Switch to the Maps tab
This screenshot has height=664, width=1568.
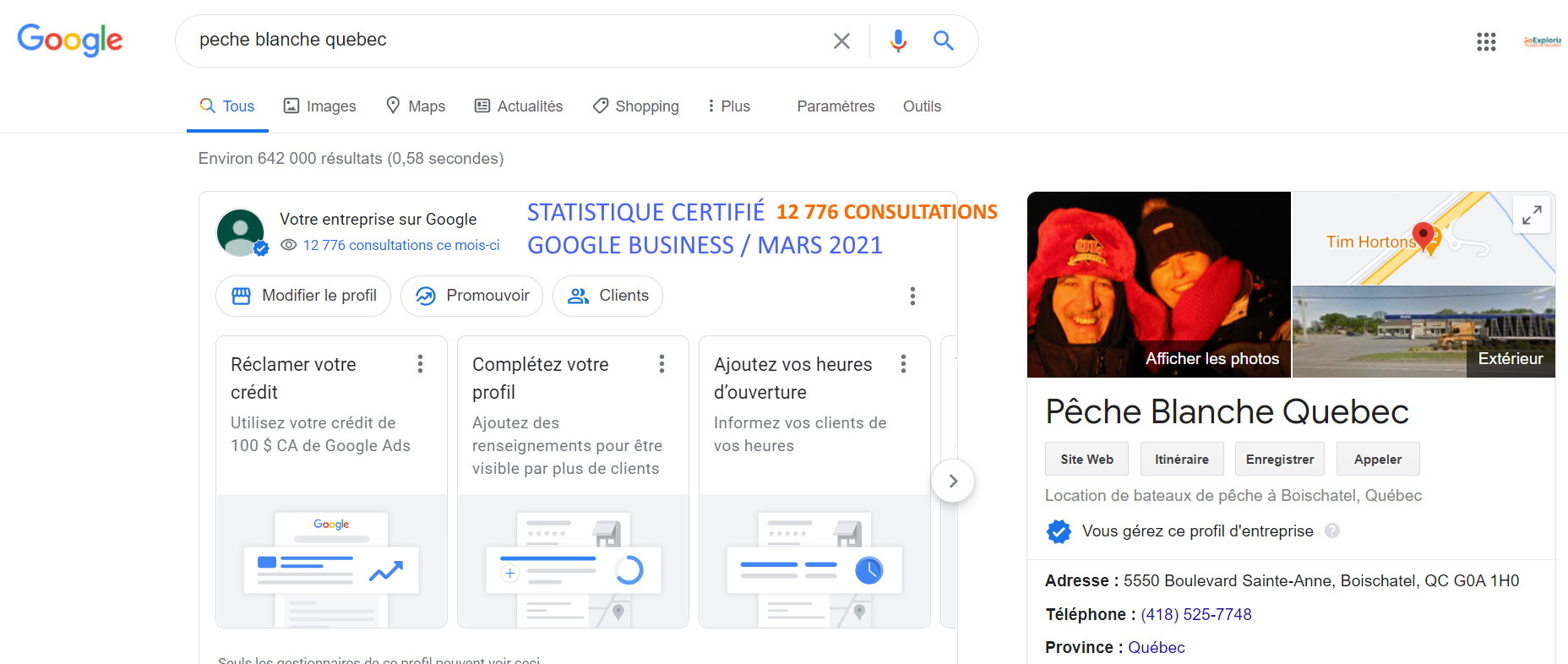pos(415,106)
